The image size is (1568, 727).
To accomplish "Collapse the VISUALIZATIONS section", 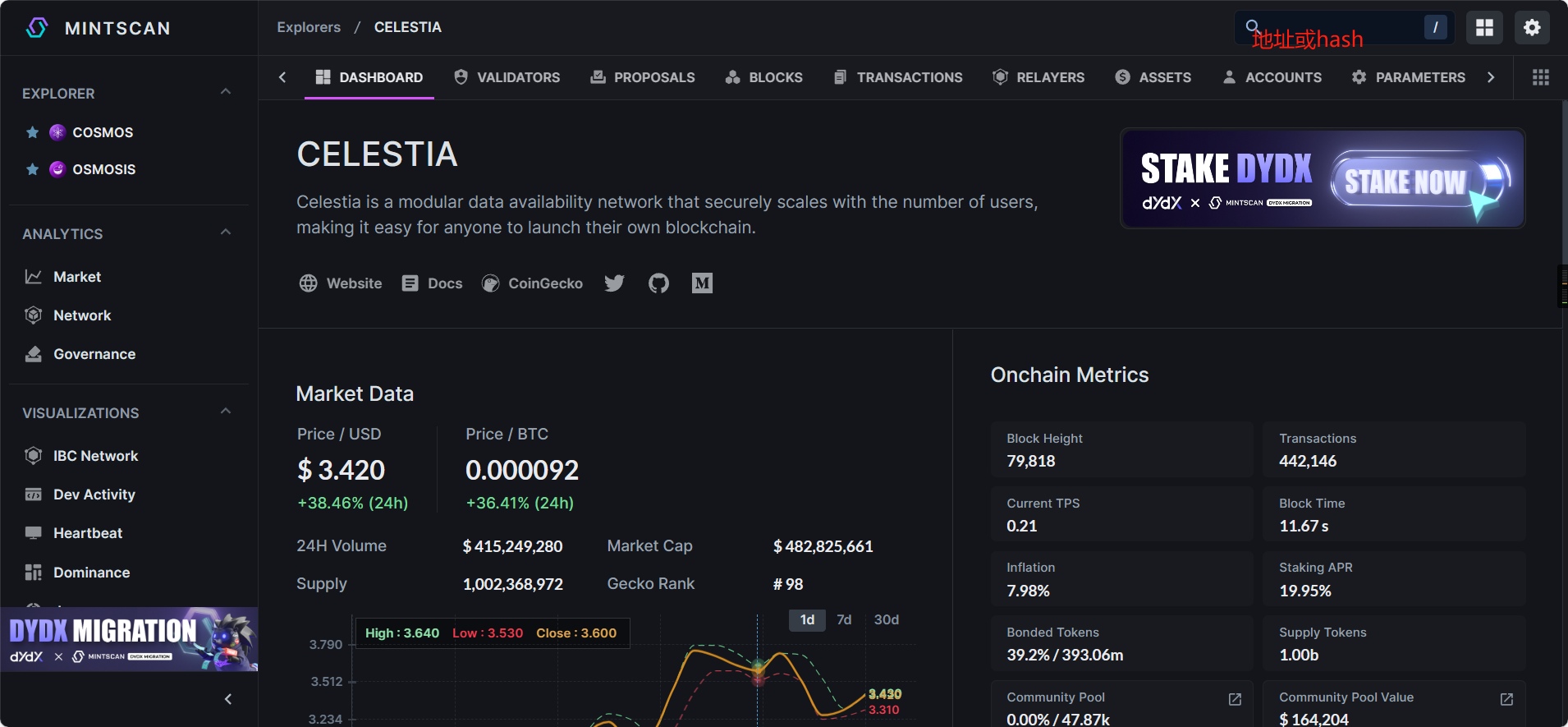I will click(x=226, y=412).
